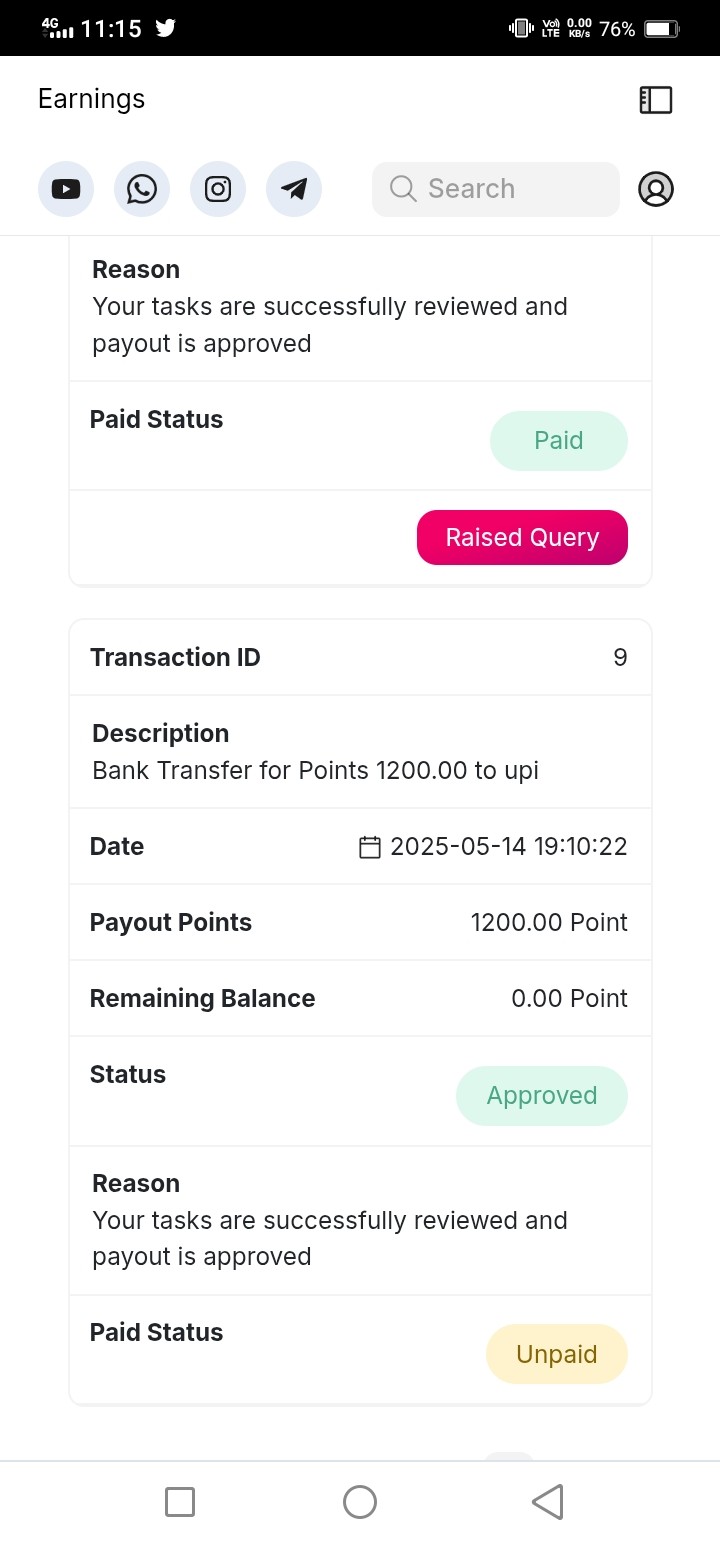Tap Android recent apps square
Viewport: 720px width, 1544px height.
click(x=180, y=1501)
